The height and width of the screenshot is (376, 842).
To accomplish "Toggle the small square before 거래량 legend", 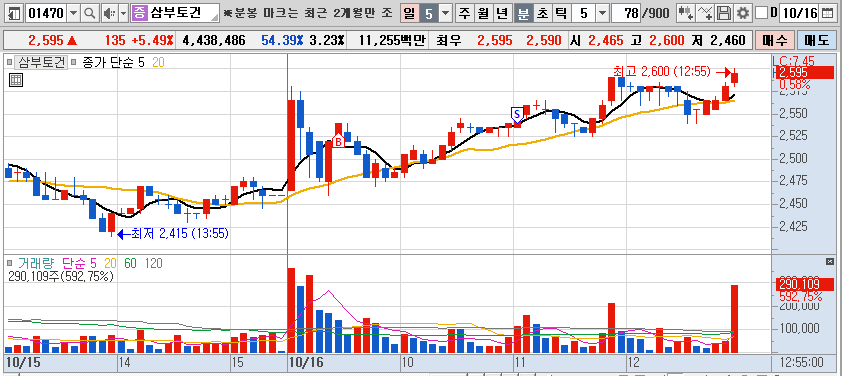I will click(10, 264).
